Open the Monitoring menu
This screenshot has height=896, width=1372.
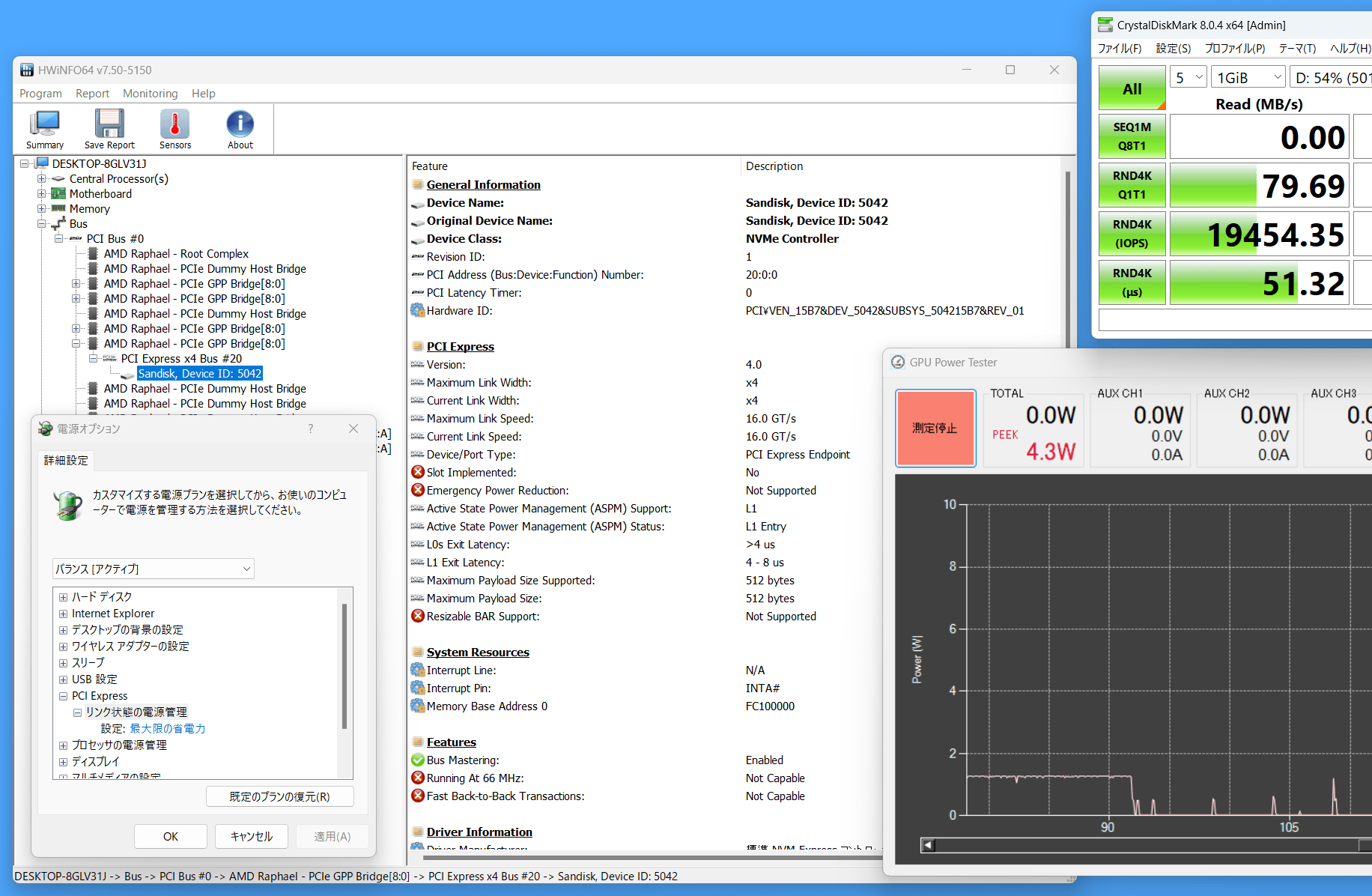point(150,94)
